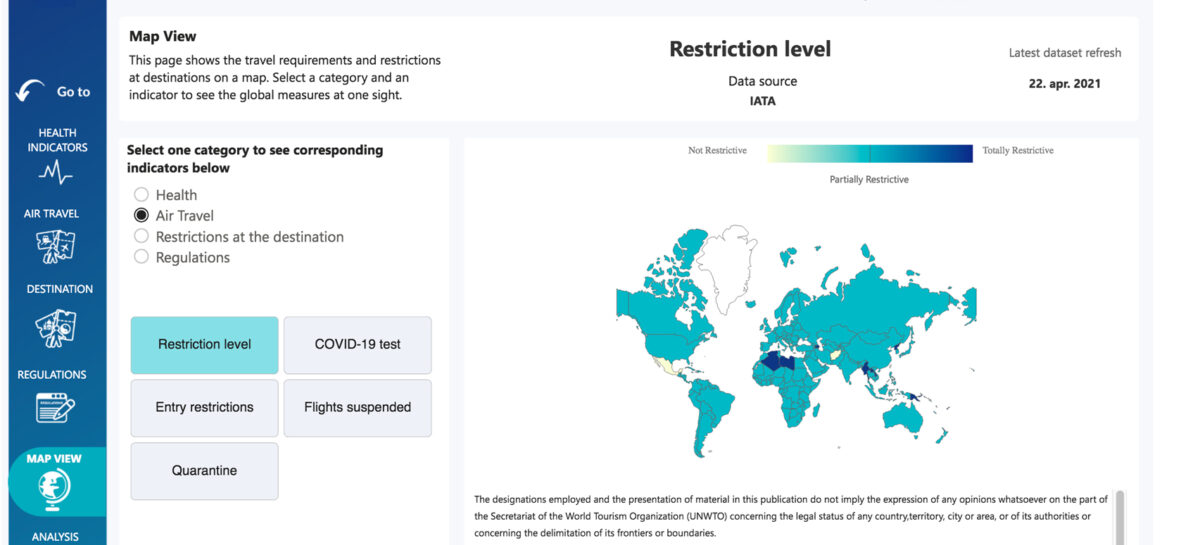Screen dimensions: 1200x545
Task: Choose the COVID-19 test indicator button
Action: pos(358,345)
